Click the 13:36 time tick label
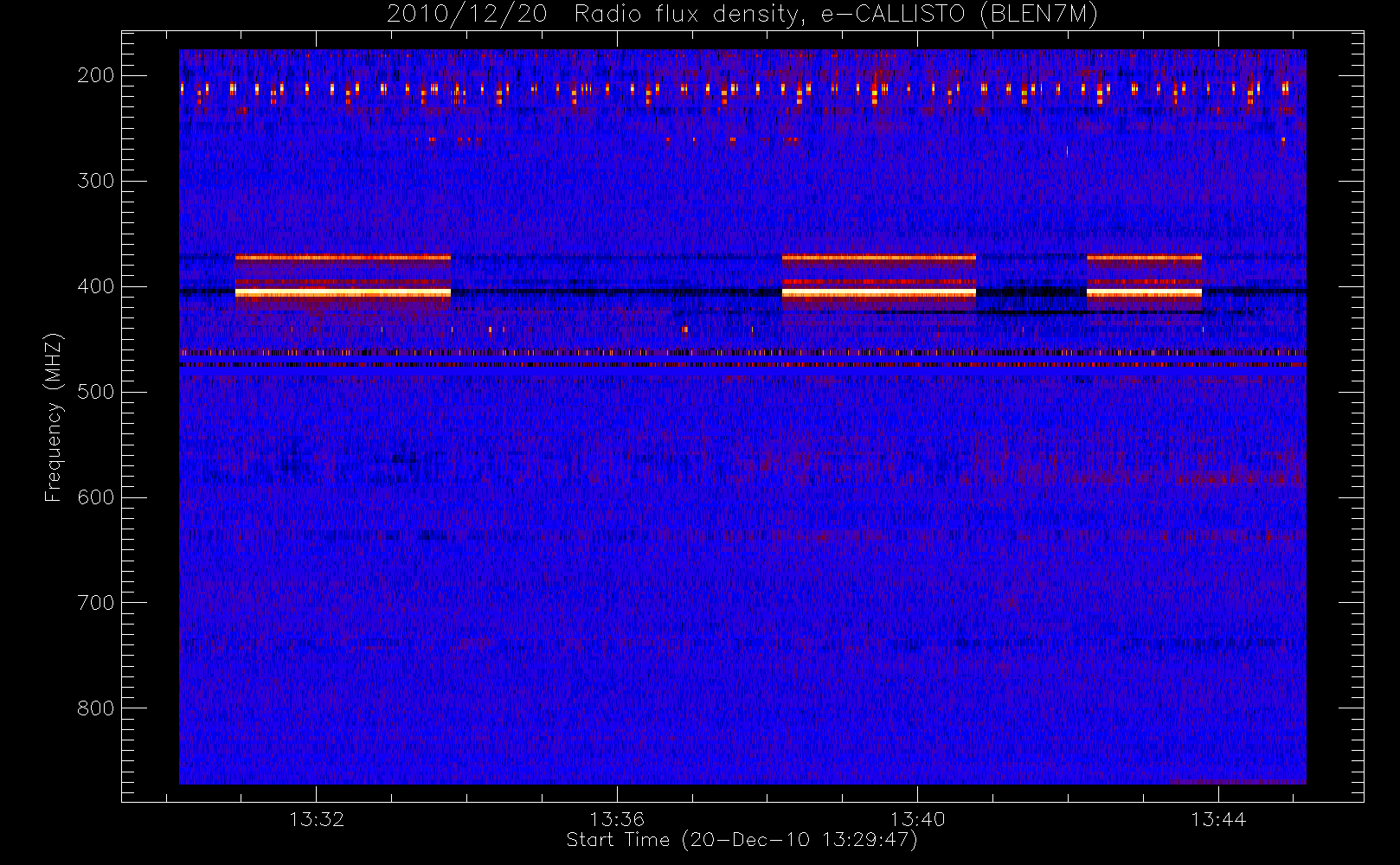 617,819
